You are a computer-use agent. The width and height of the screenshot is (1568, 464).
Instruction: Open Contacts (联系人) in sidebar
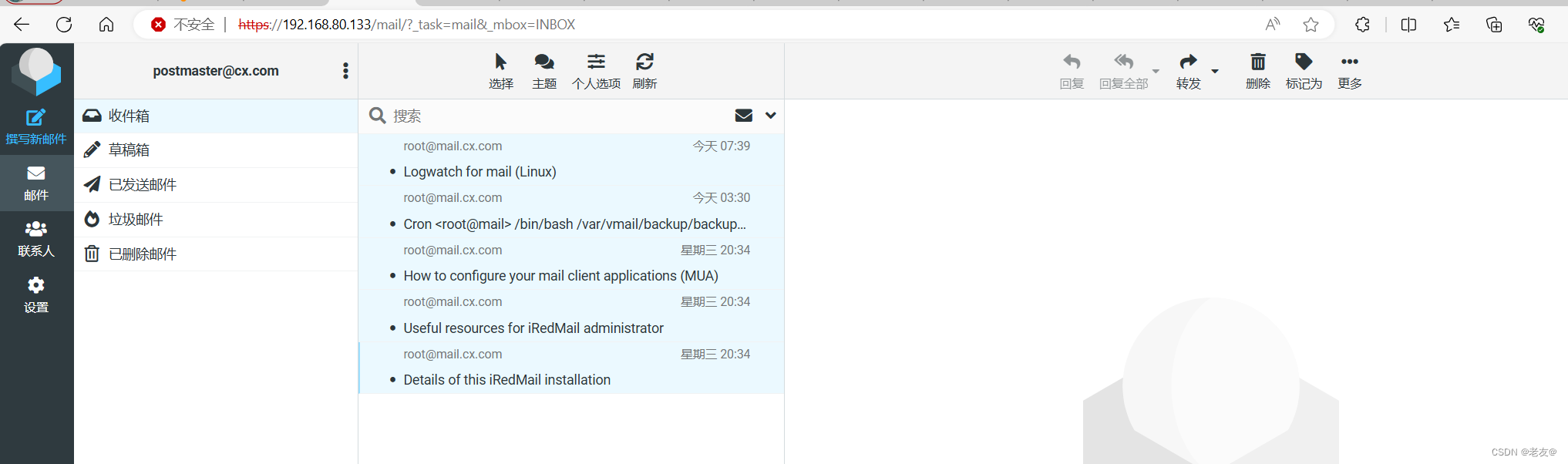[x=36, y=239]
